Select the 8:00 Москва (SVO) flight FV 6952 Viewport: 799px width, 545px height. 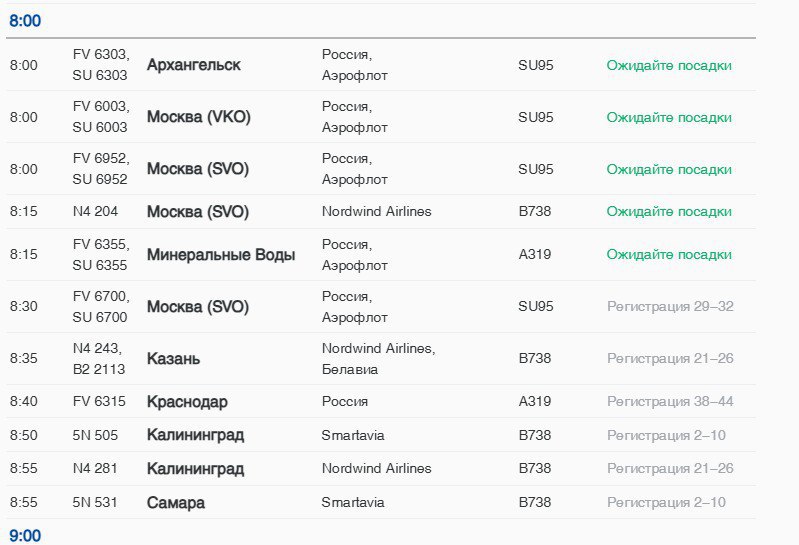[198, 169]
